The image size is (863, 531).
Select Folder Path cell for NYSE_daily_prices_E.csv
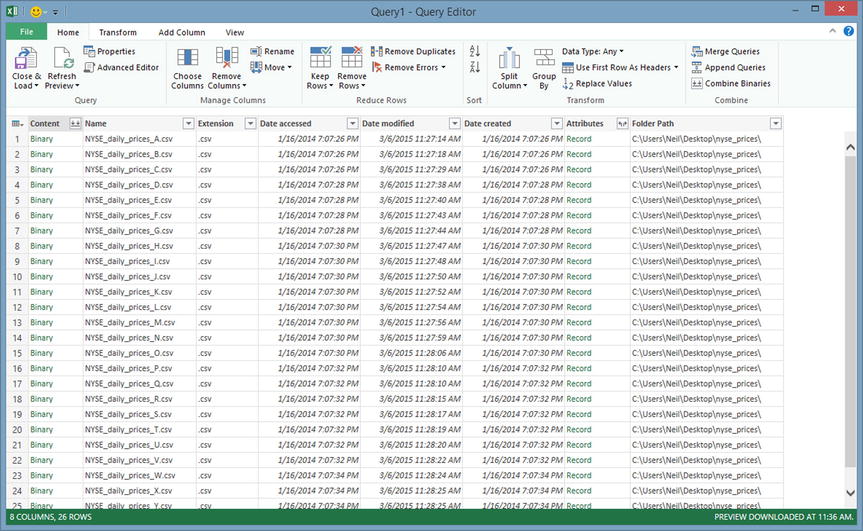[x=706, y=200]
